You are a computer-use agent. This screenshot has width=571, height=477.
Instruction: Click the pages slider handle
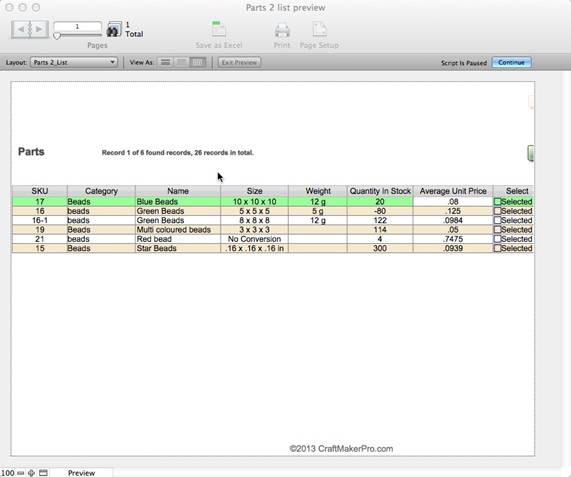click(x=57, y=36)
